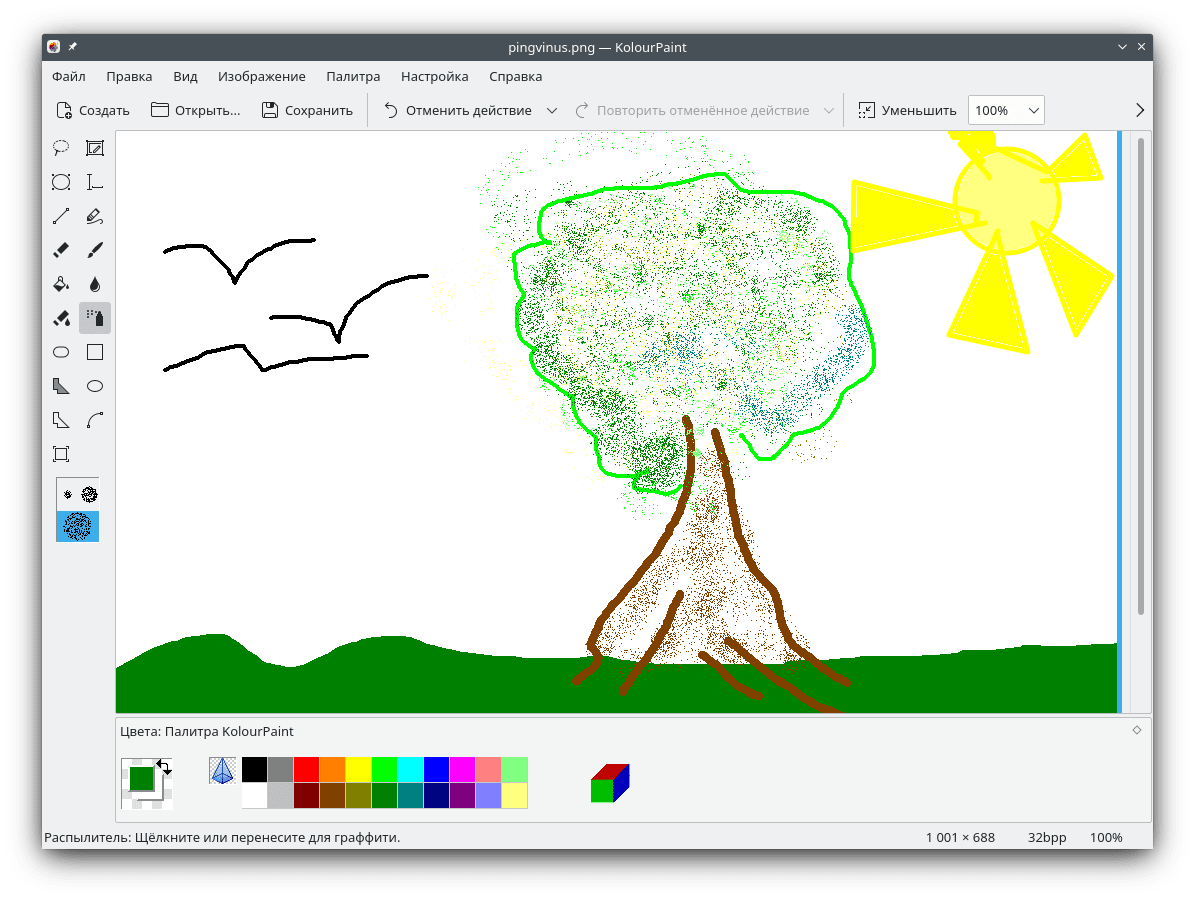Screen dimensions: 1195x899
Task: Open the Изображение menu
Action: [x=261, y=76]
